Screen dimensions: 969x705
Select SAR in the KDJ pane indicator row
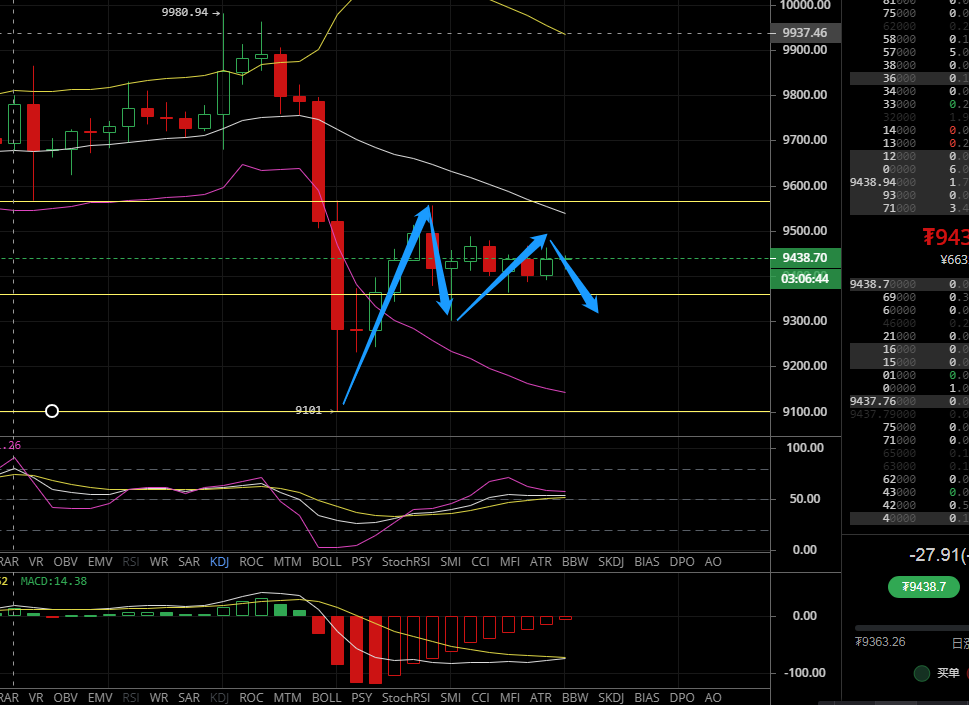click(189, 562)
